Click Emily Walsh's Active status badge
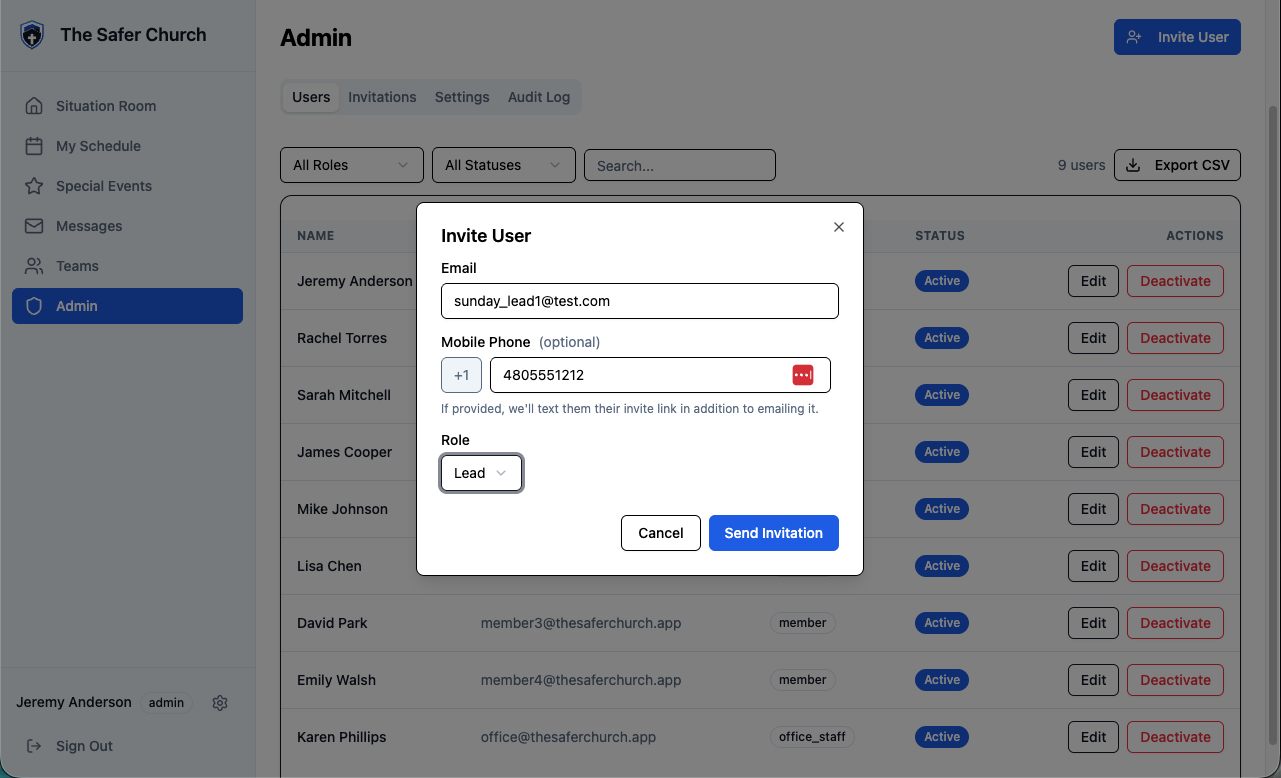This screenshot has width=1281, height=778. click(942, 680)
